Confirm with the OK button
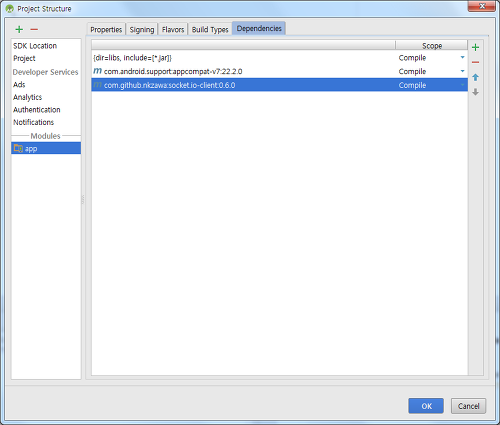Image resolution: width=500 pixels, height=425 pixels. tap(426, 406)
